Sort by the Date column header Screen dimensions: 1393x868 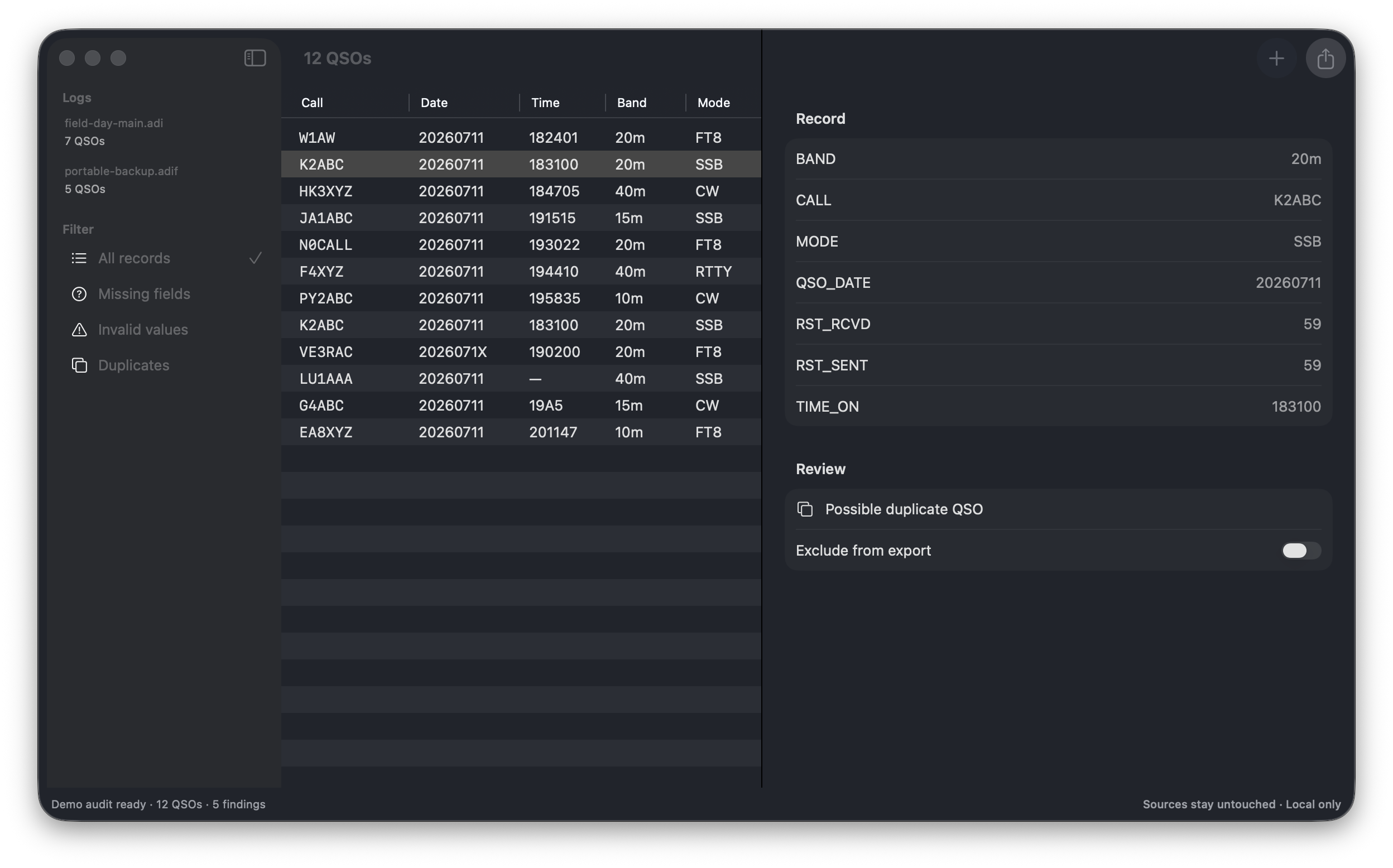pyautogui.click(x=434, y=103)
